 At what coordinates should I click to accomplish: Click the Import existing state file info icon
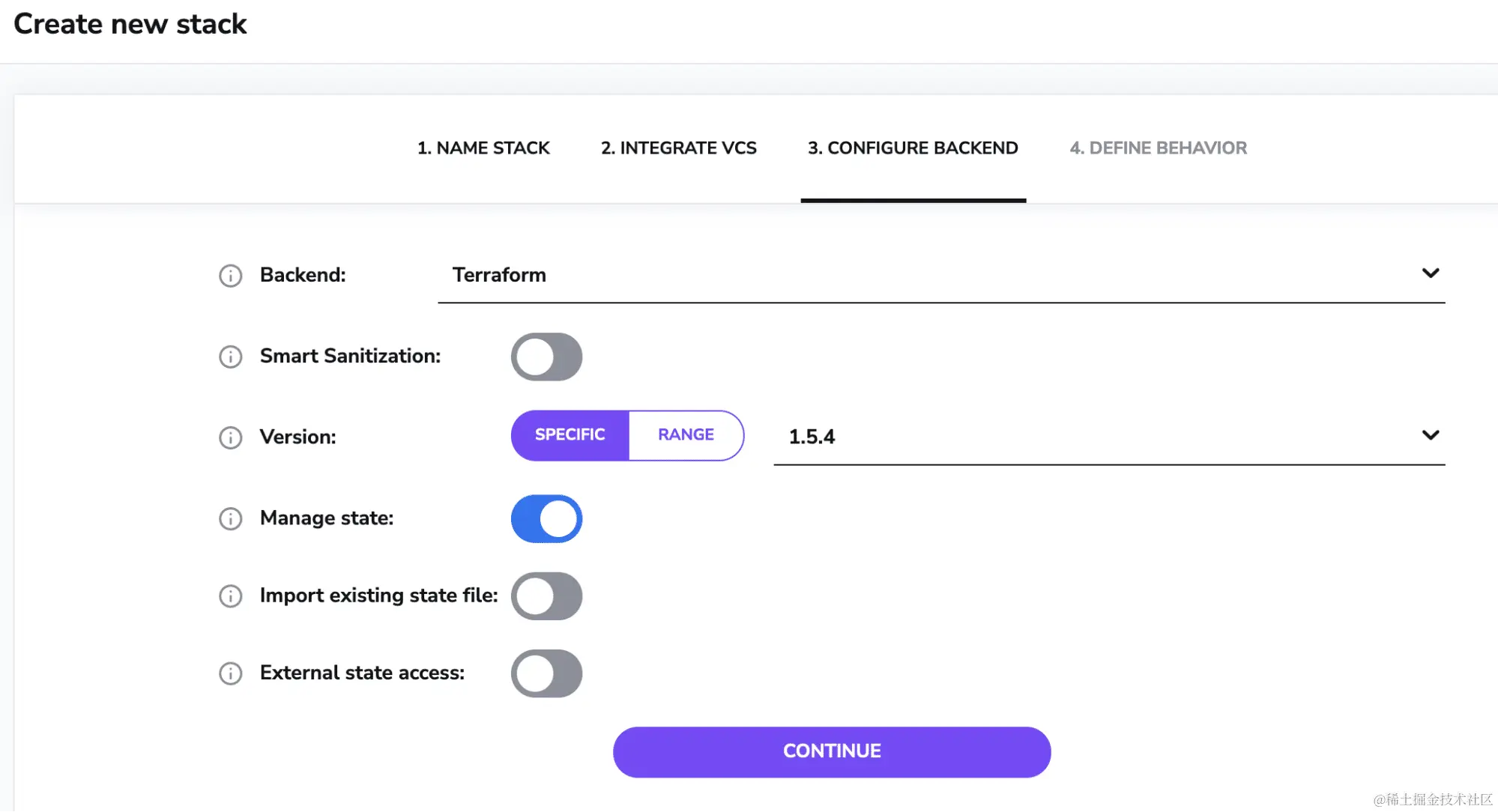230,596
